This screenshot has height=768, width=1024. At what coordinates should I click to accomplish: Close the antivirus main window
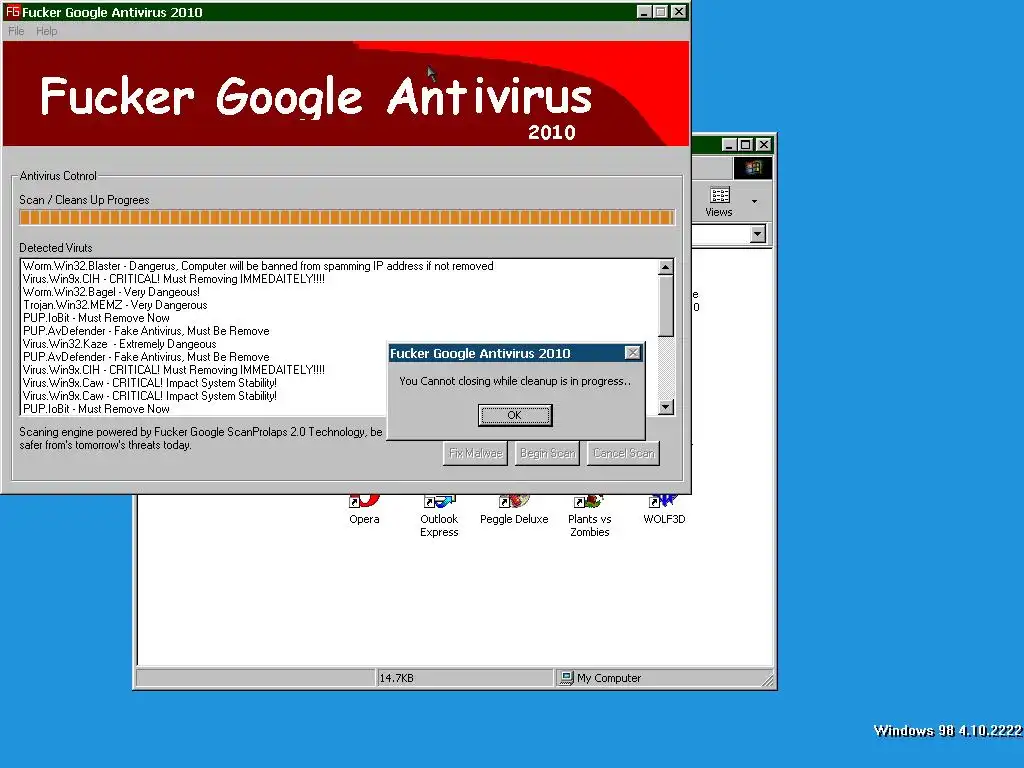point(679,12)
